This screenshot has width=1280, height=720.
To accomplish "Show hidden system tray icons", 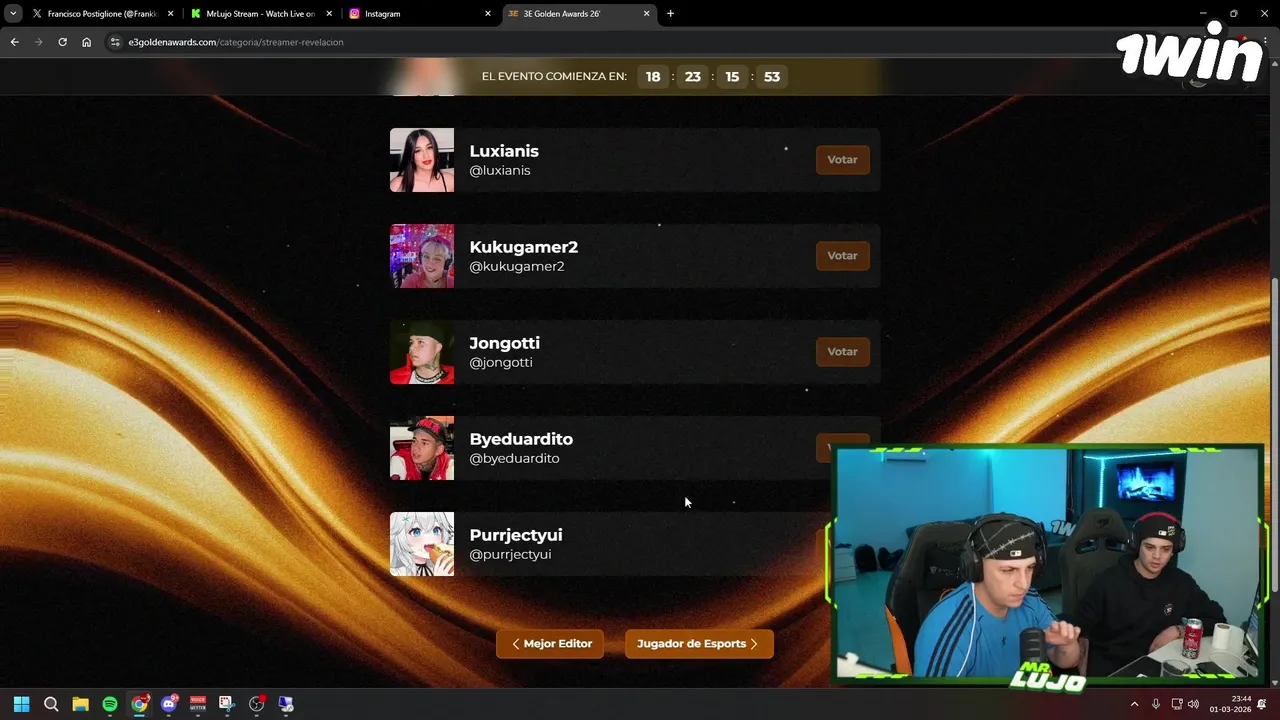I will pyautogui.click(x=1134, y=704).
